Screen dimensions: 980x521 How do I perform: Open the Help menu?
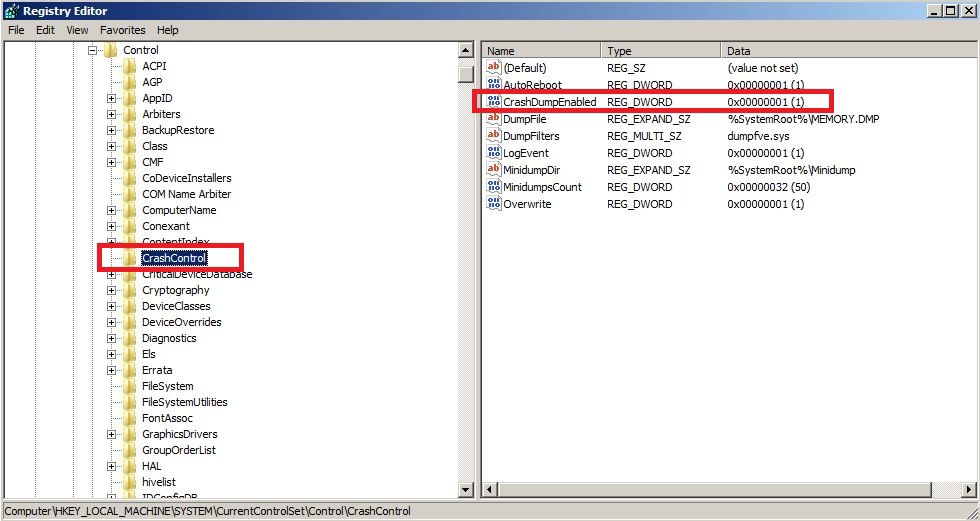click(168, 30)
